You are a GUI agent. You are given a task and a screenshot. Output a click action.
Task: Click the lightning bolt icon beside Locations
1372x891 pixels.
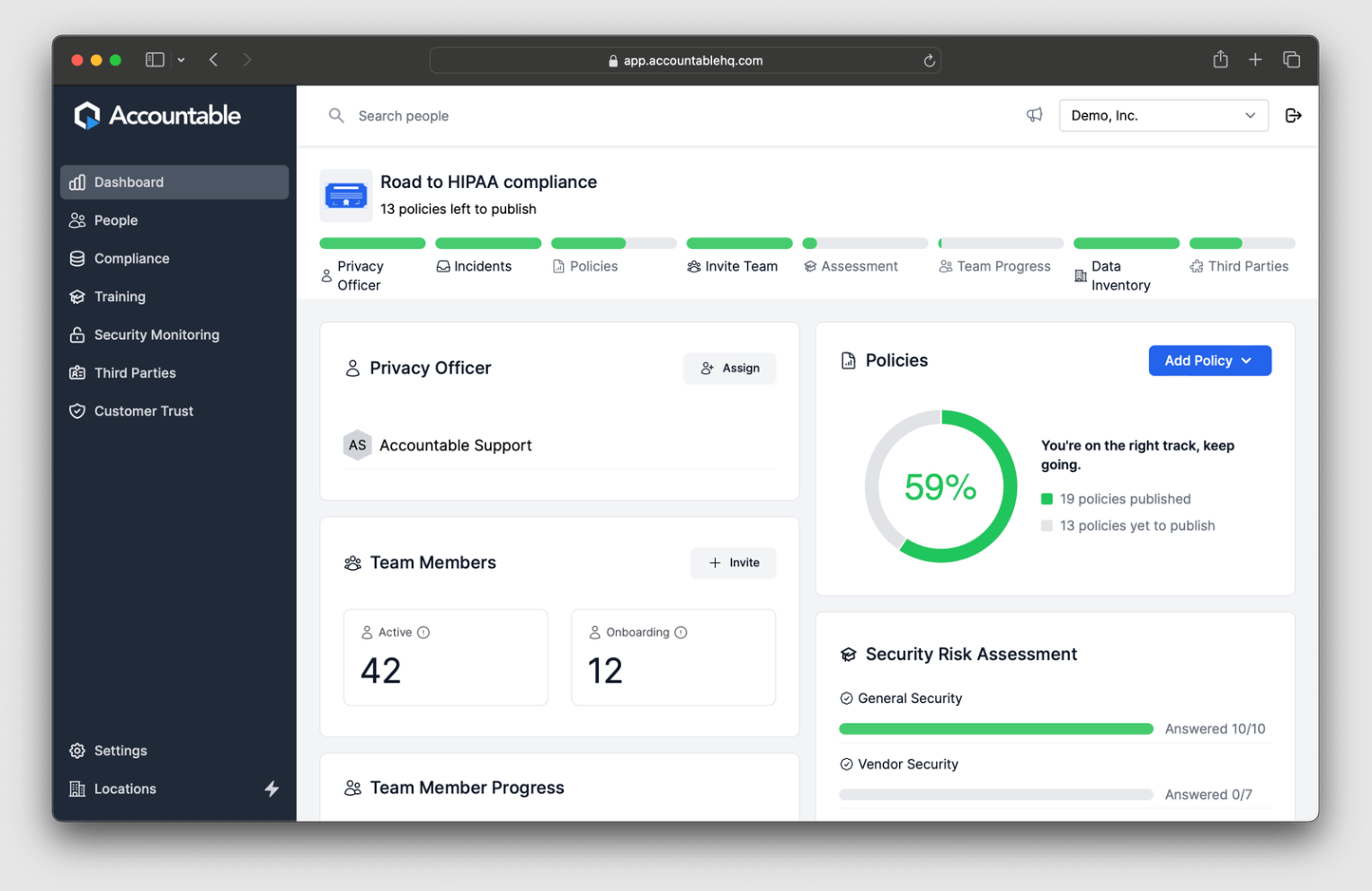click(x=272, y=789)
